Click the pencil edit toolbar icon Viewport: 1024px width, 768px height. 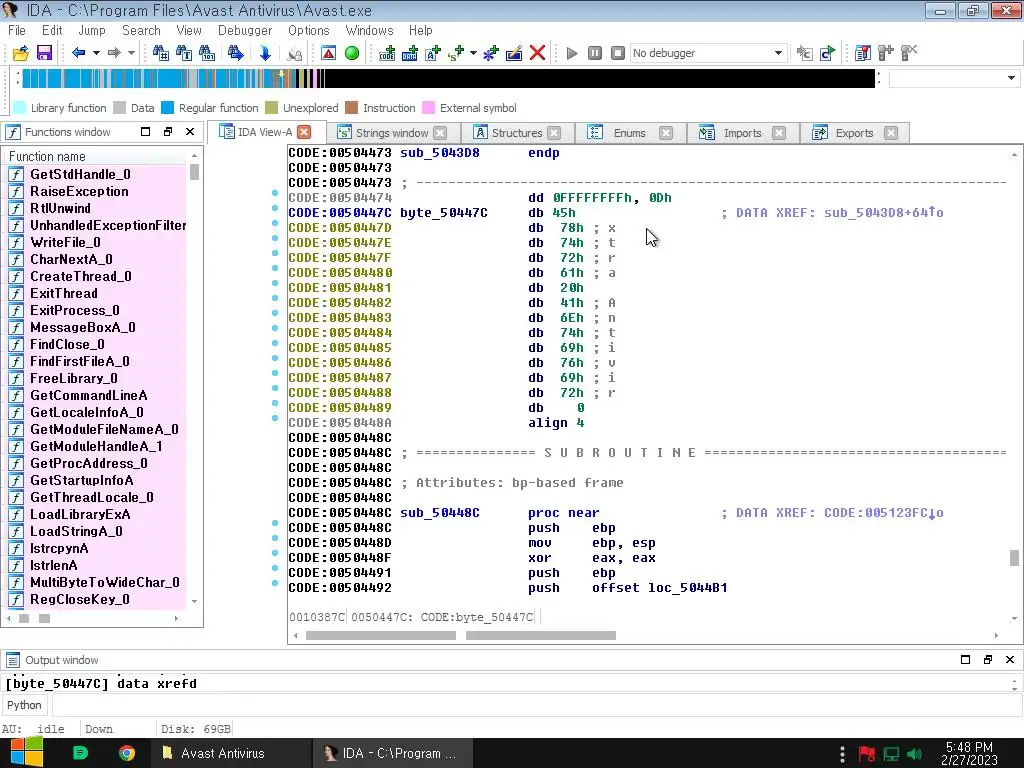pos(514,53)
